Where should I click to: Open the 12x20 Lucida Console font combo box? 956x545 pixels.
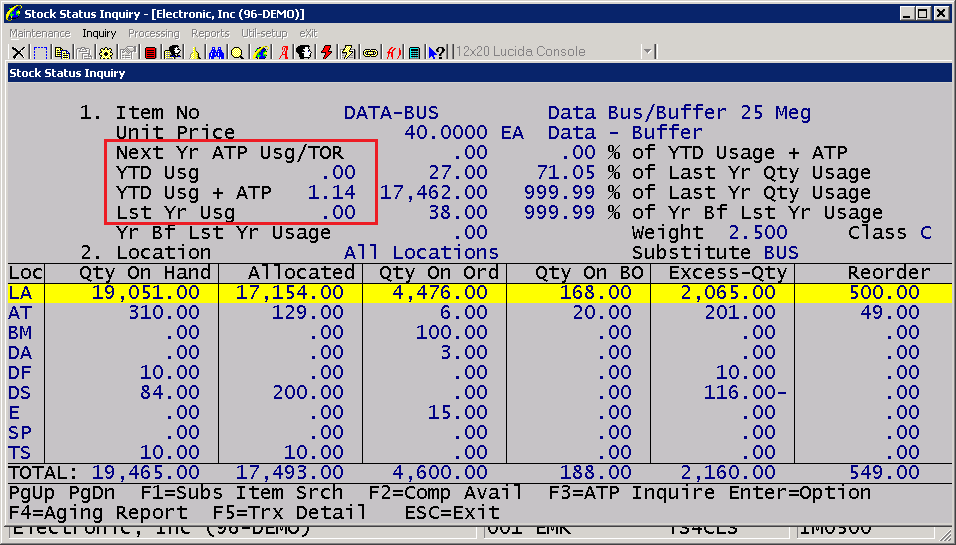click(554, 52)
